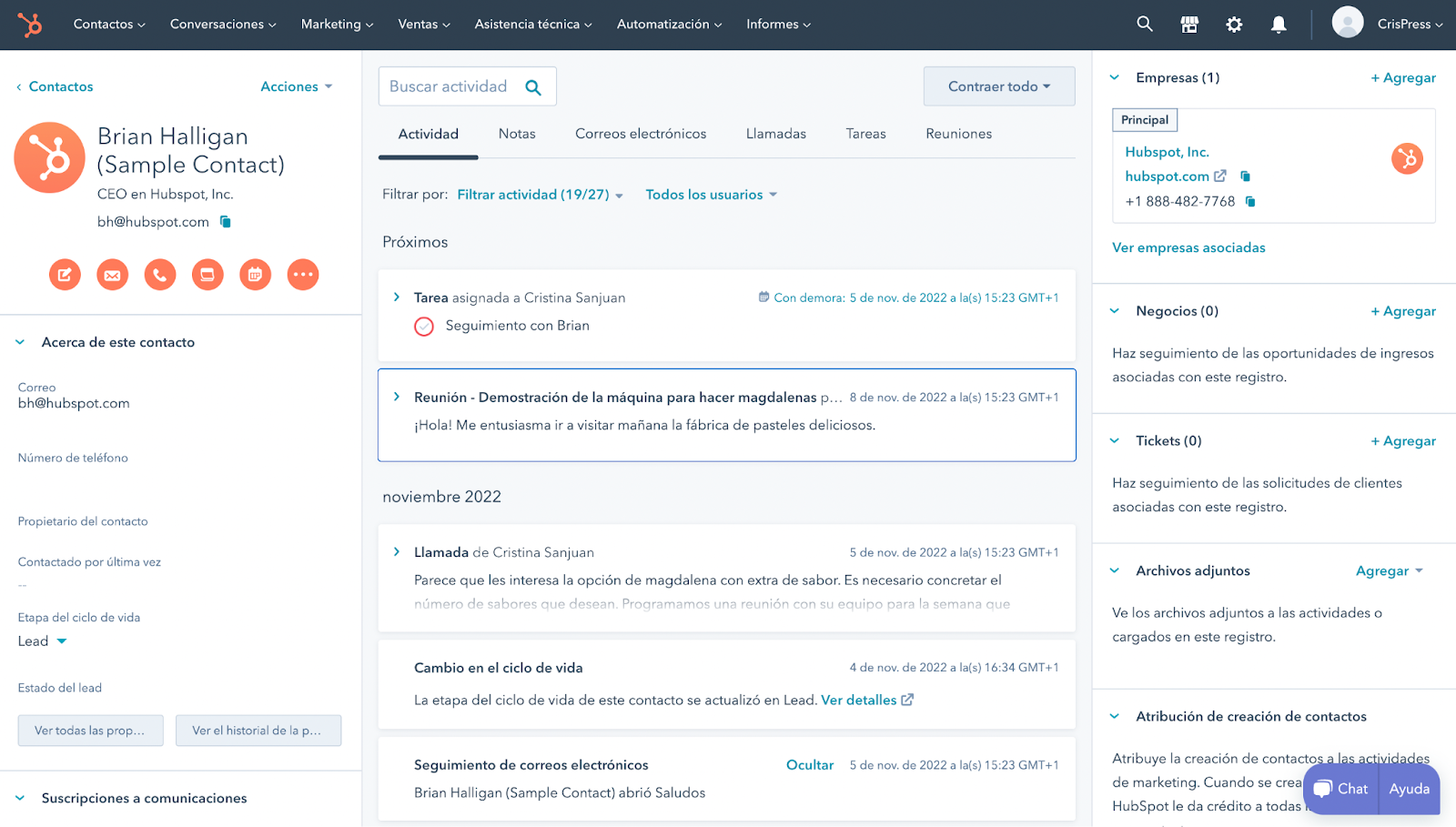Open external icon beside Ver detalles
Image resolution: width=1456 pixels, height=827 pixels.
point(907,700)
